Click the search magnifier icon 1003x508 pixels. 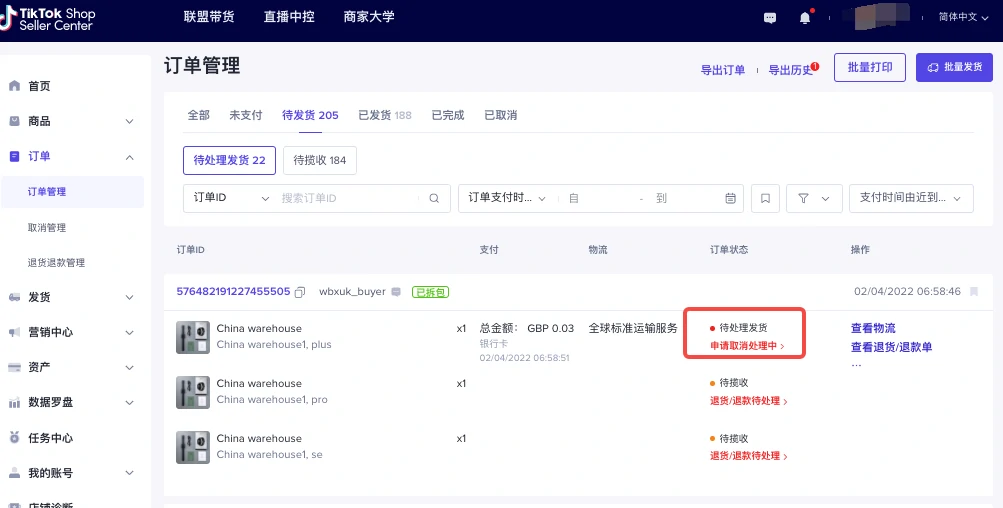(434, 198)
